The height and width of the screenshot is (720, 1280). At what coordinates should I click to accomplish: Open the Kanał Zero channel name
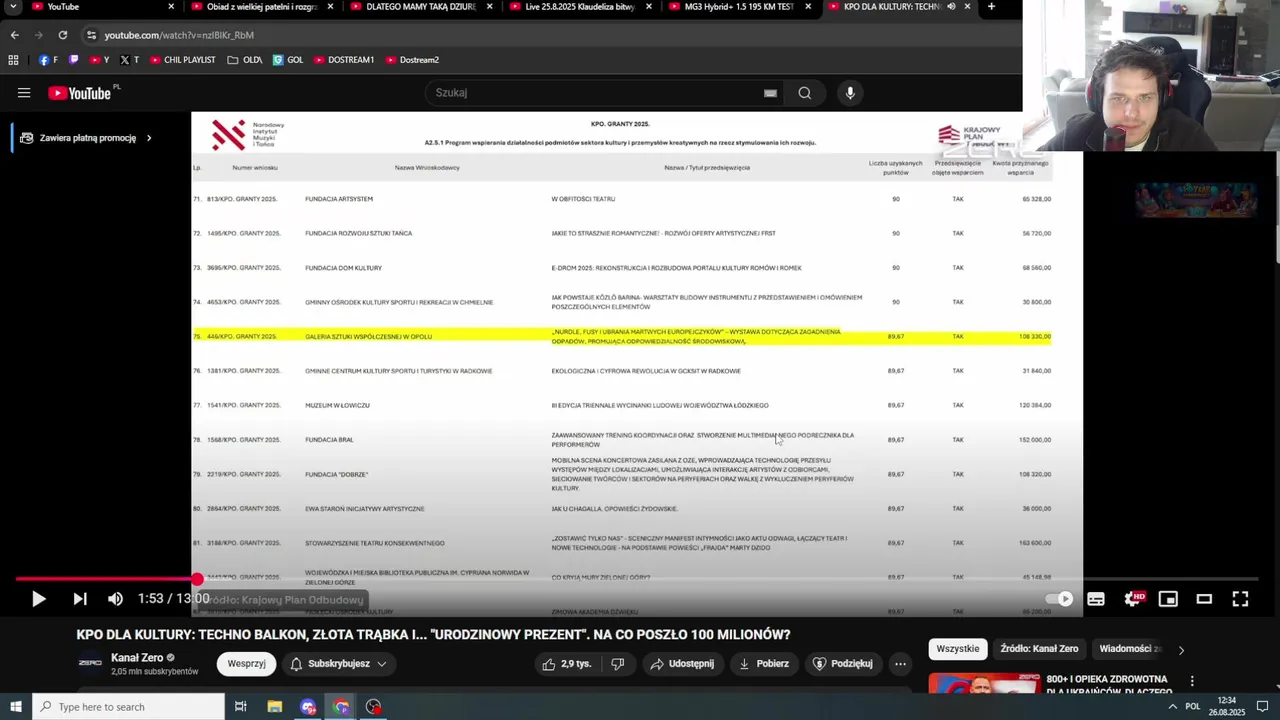(x=137, y=658)
